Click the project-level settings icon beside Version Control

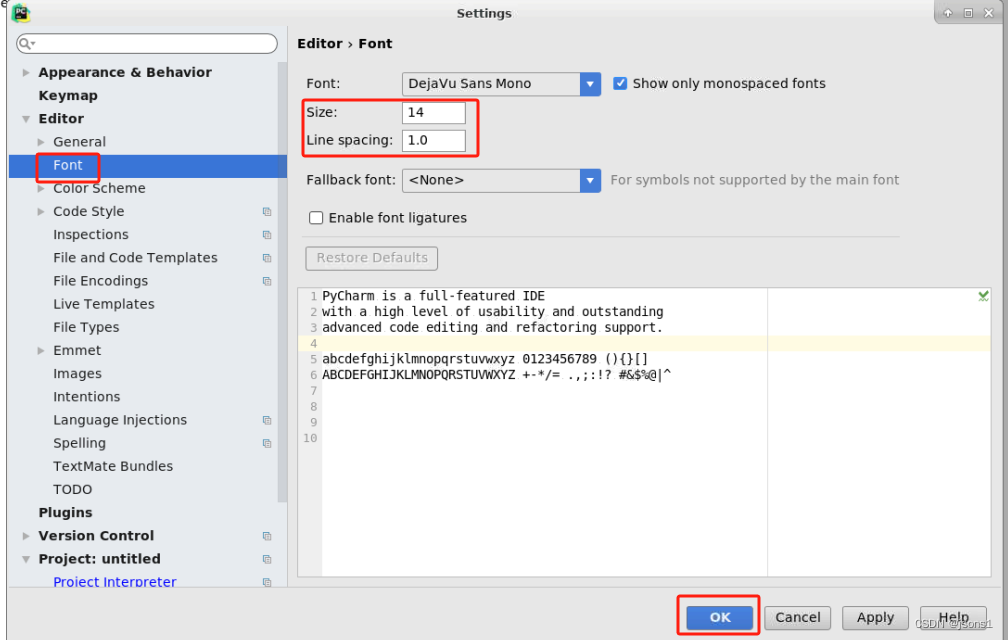(x=267, y=535)
